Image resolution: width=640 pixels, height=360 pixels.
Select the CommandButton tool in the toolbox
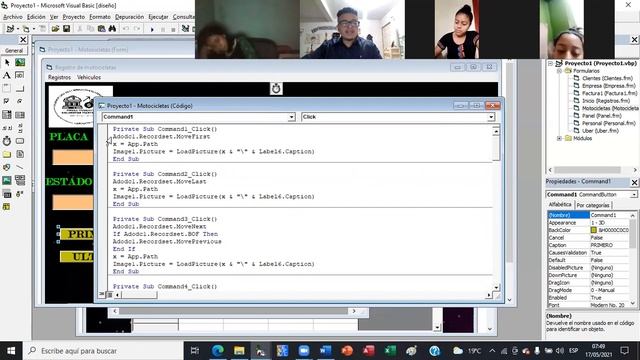[x=20, y=89]
